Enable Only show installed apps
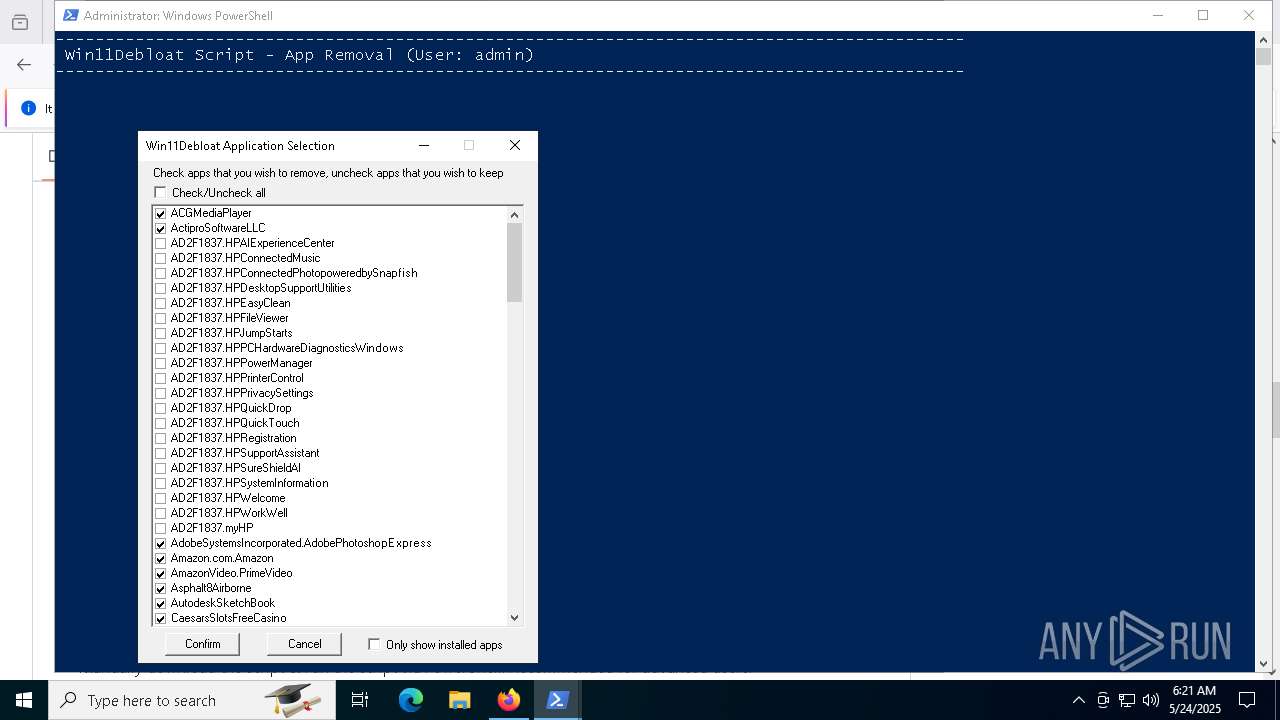This screenshot has width=1280, height=720. [374, 645]
